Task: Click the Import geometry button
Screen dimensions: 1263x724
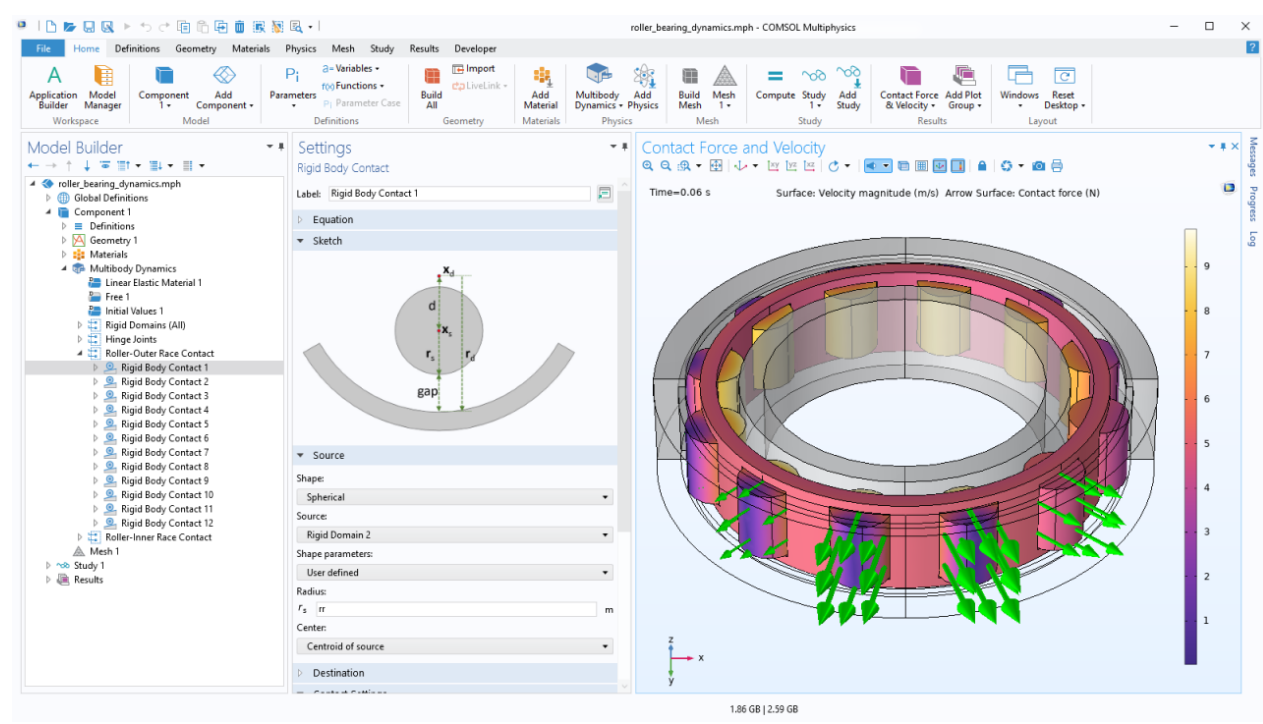Action: point(473,69)
